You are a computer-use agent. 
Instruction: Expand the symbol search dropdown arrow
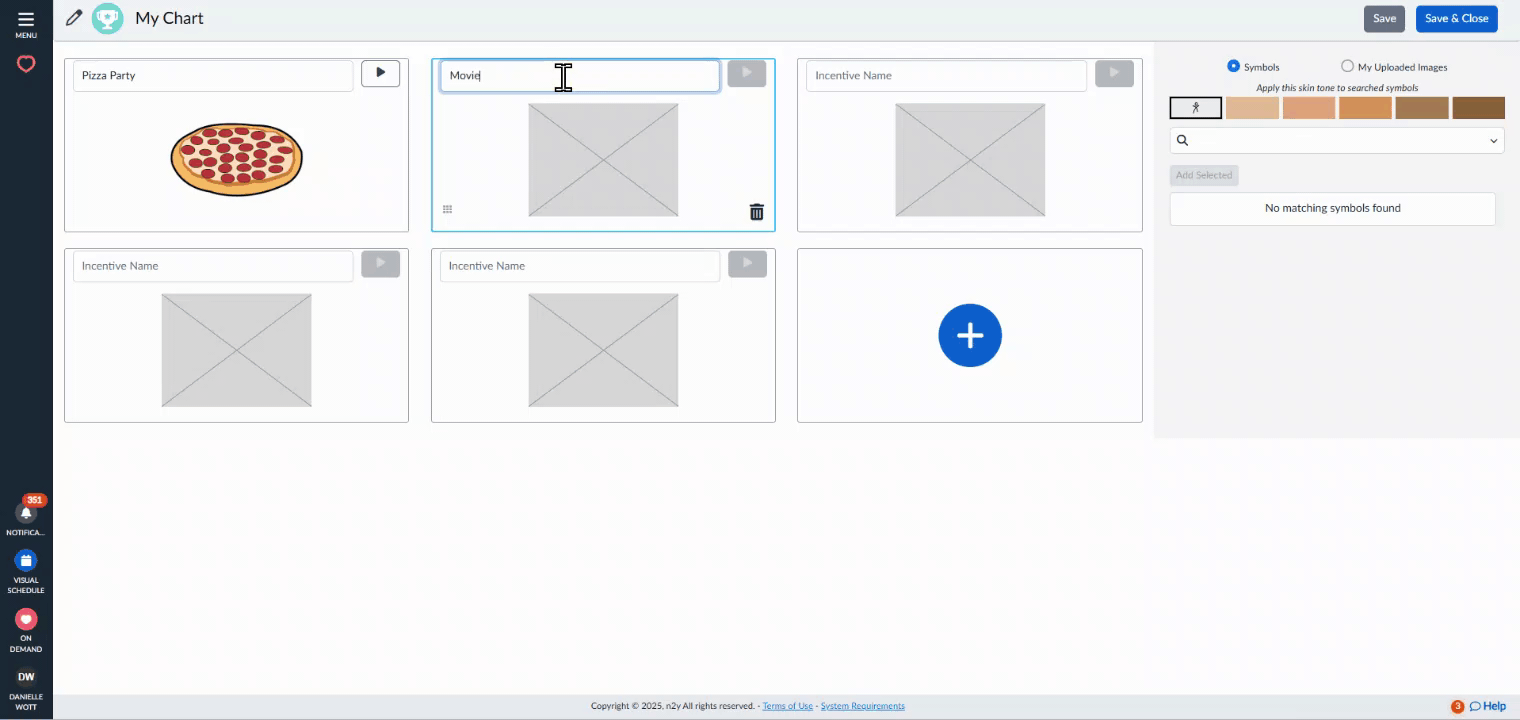coord(1494,141)
